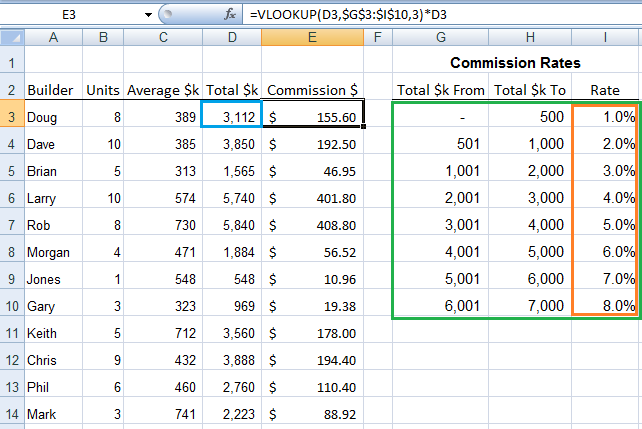
Task: Select column E header
Action: [x=312, y=38]
